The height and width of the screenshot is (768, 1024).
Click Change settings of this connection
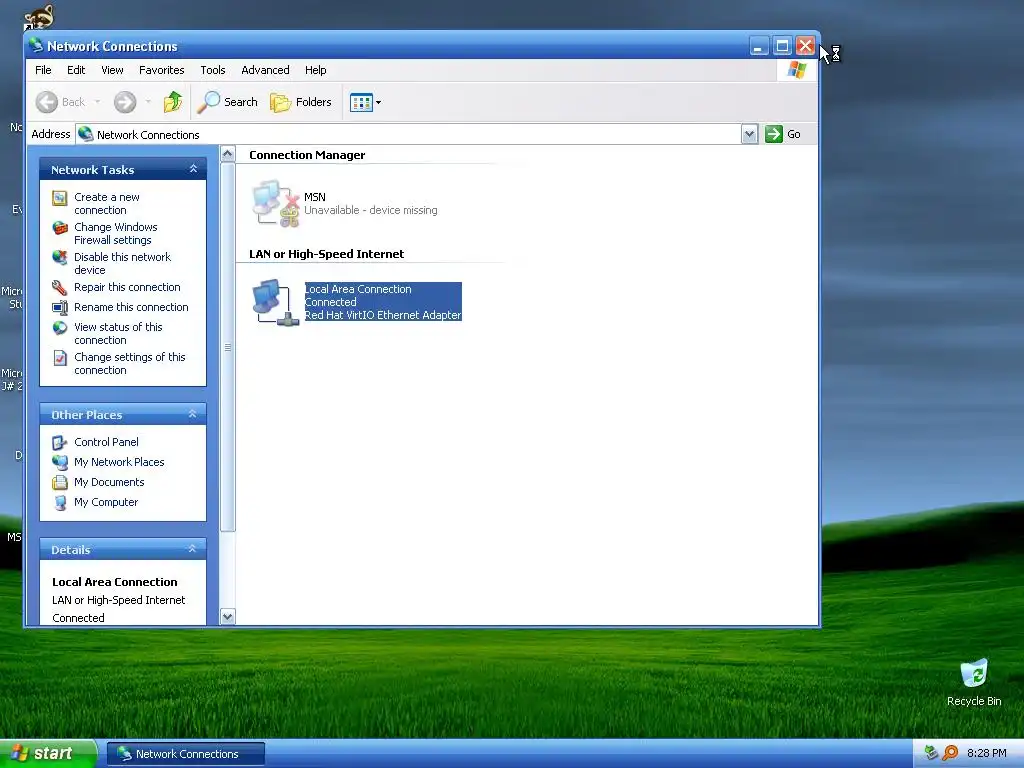[x=129, y=363]
